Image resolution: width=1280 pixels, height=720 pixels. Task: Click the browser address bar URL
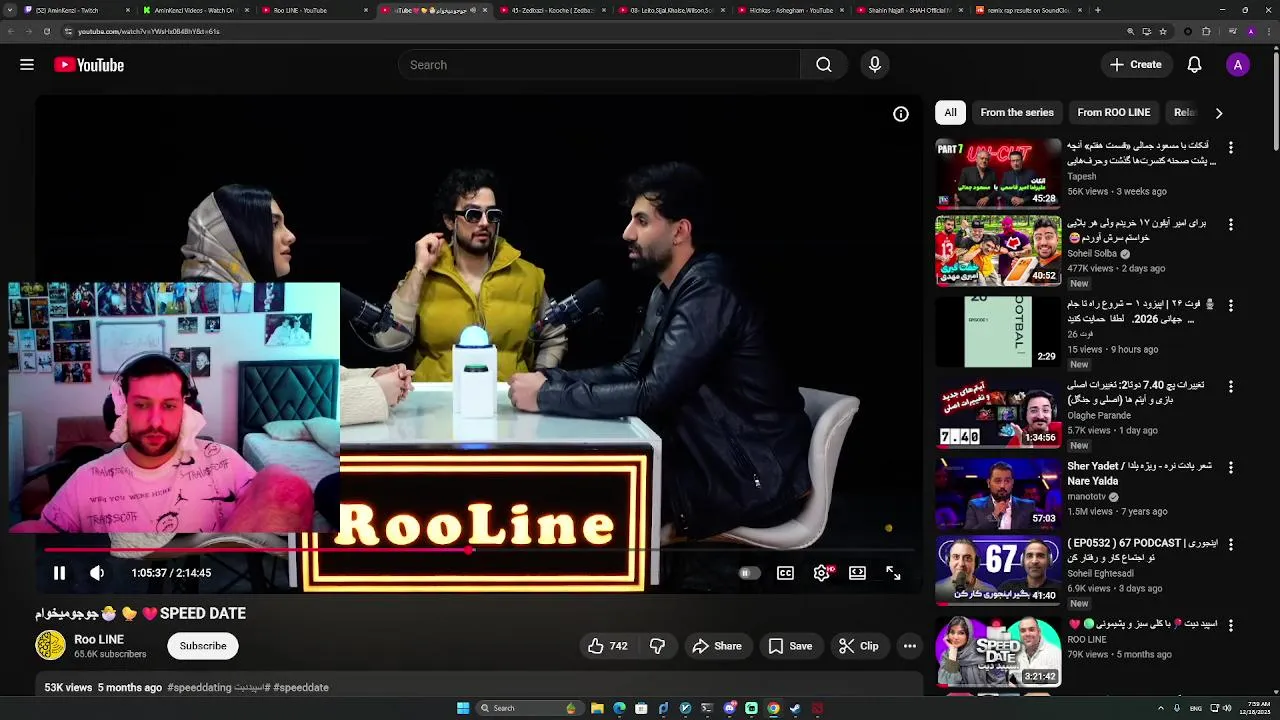pyautogui.click(x=148, y=31)
